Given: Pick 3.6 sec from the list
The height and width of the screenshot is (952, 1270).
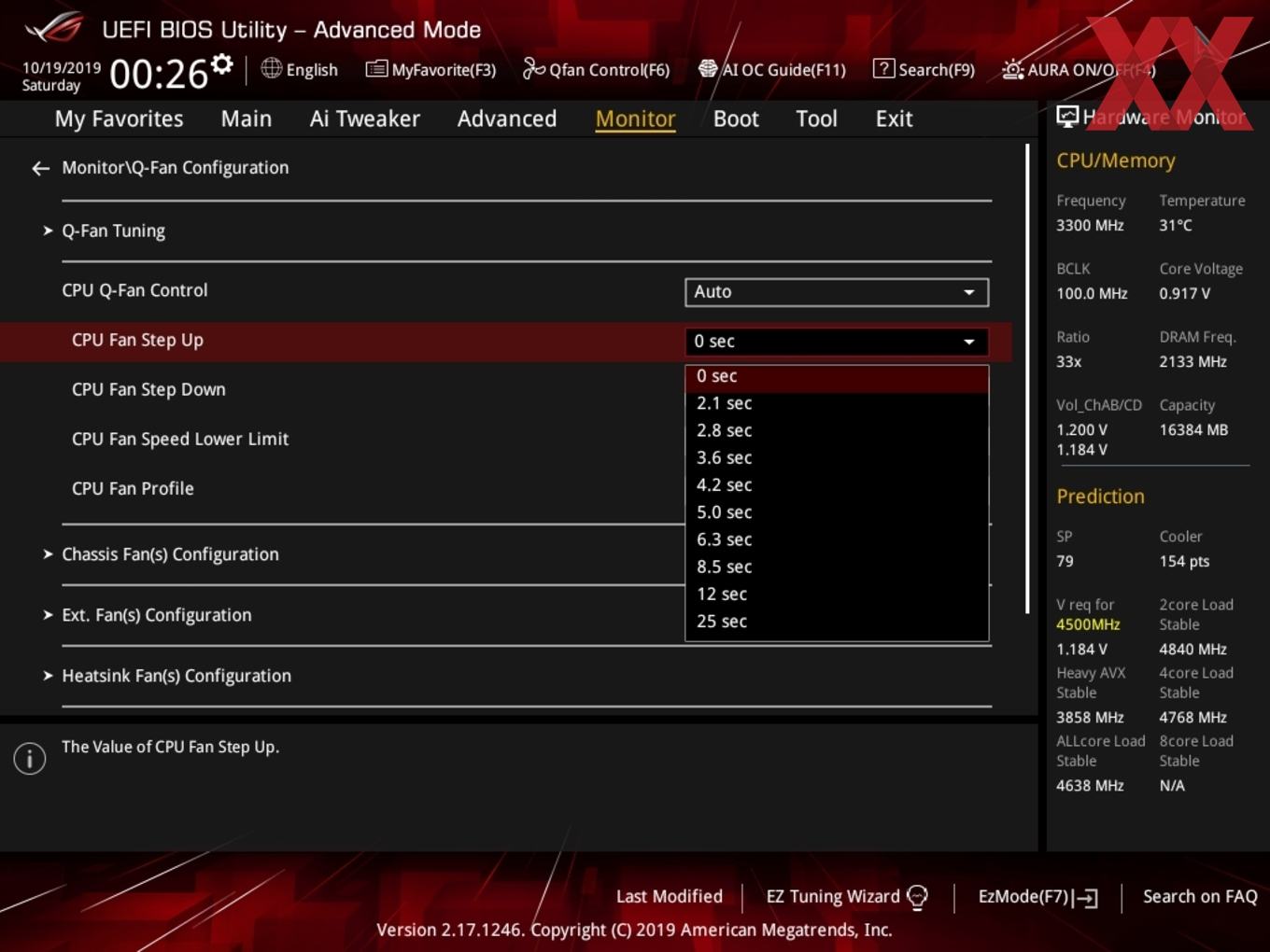Looking at the screenshot, I should point(837,457).
